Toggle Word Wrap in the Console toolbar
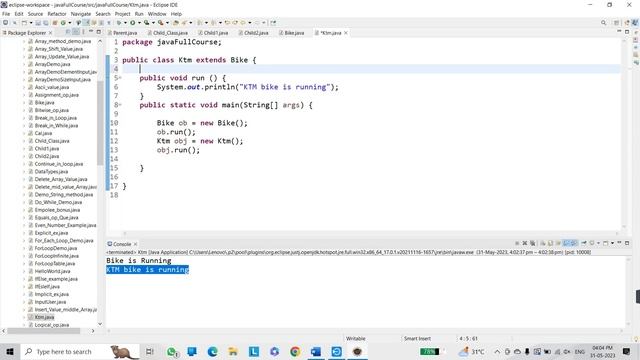 coord(558,243)
